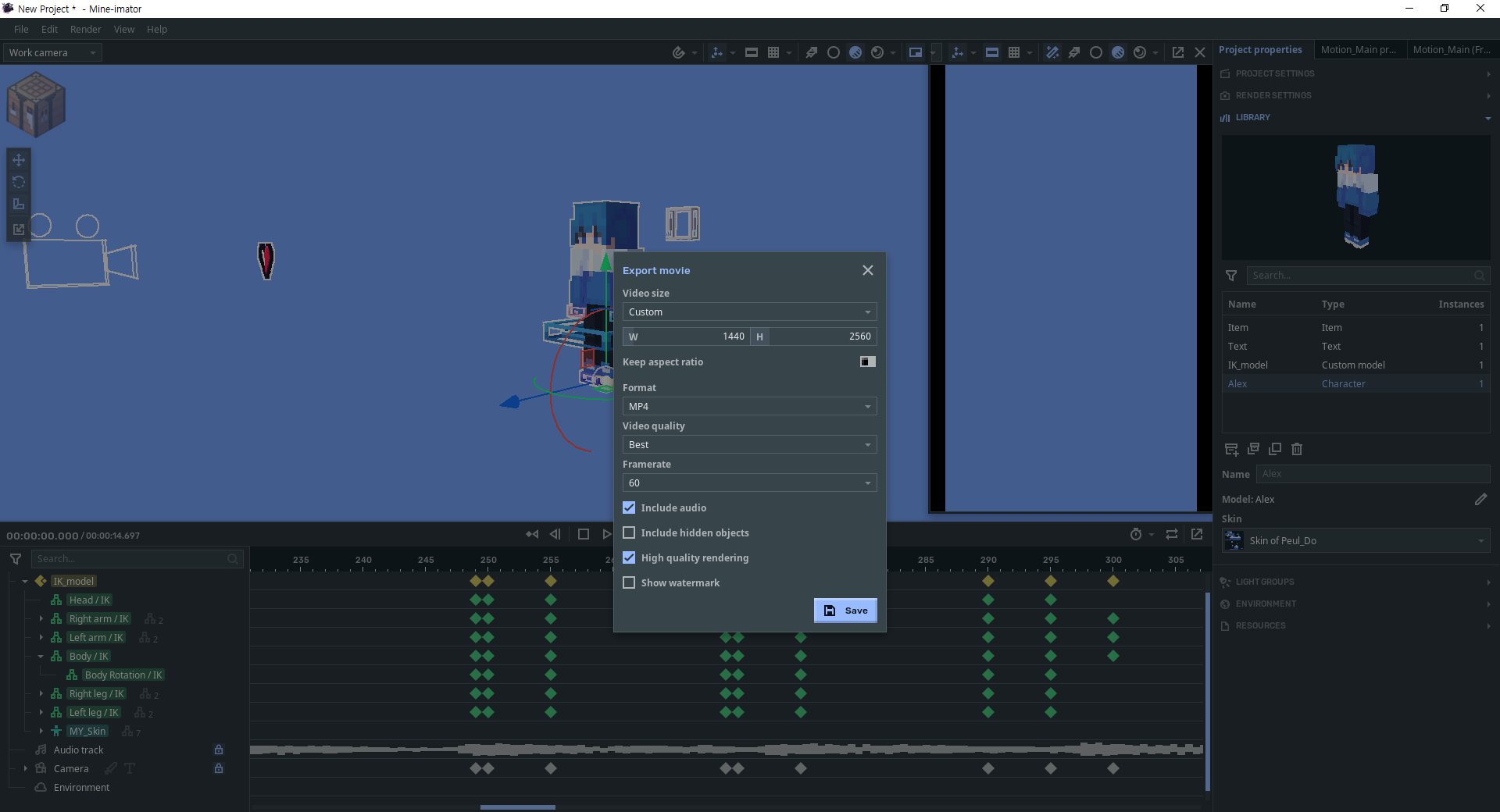Viewport: 1500px width, 812px height.
Task: Uncheck High quality rendering checkbox
Action: click(x=629, y=557)
